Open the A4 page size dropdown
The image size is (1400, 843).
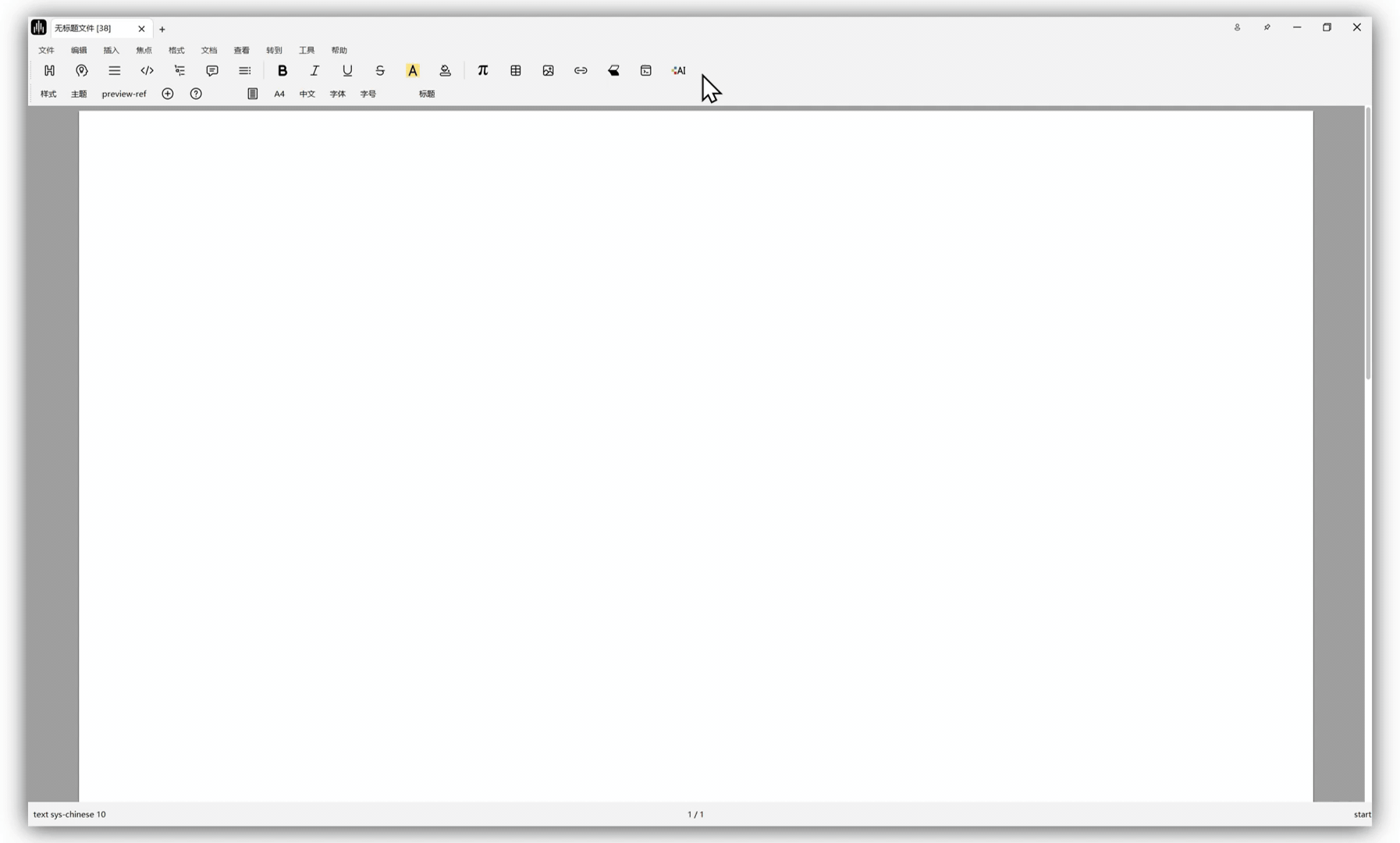point(279,94)
